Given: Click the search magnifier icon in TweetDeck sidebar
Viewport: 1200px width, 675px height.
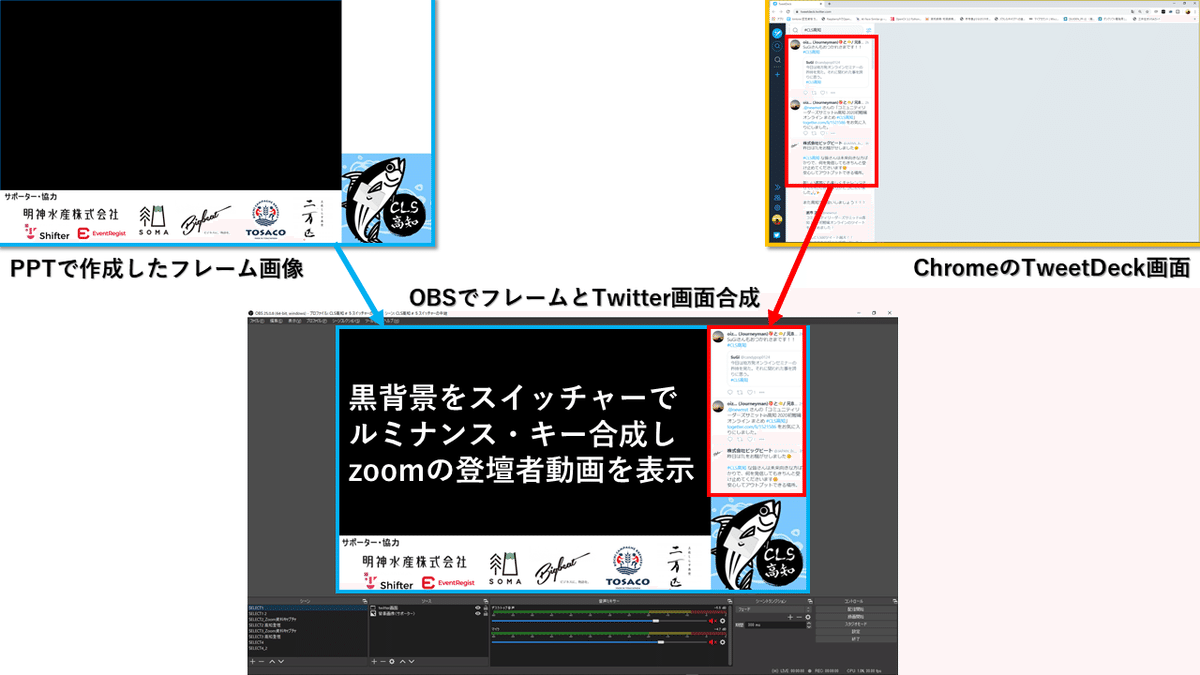Looking at the screenshot, I should pyautogui.click(x=778, y=60).
